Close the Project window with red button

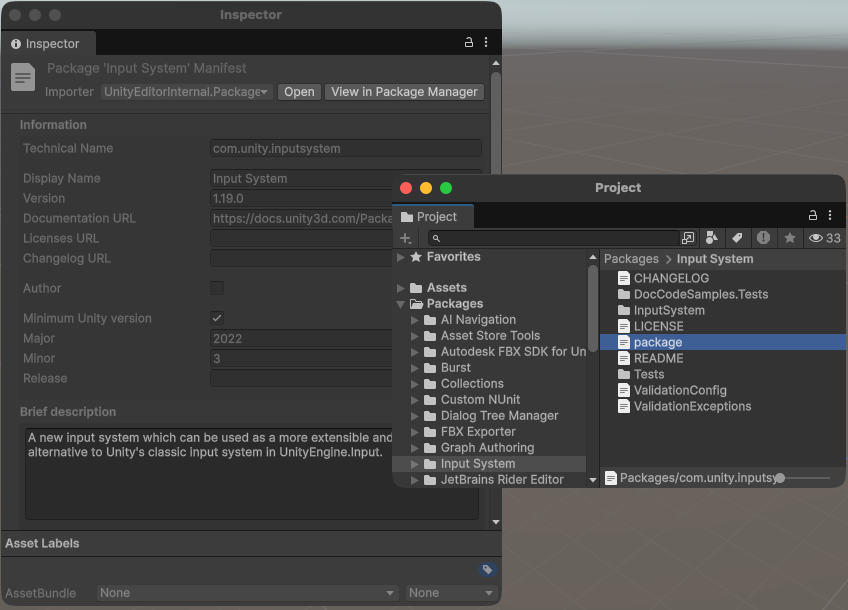(x=406, y=188)
